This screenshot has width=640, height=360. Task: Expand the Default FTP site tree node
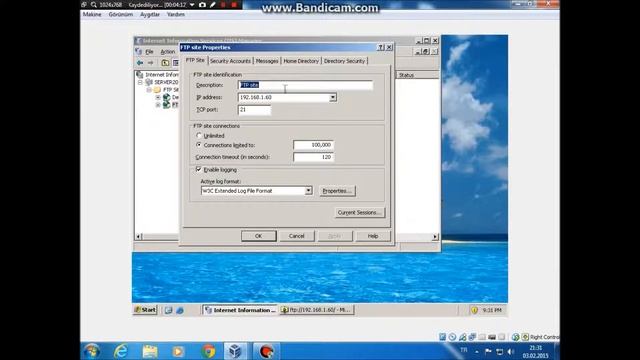pos(158,97)
